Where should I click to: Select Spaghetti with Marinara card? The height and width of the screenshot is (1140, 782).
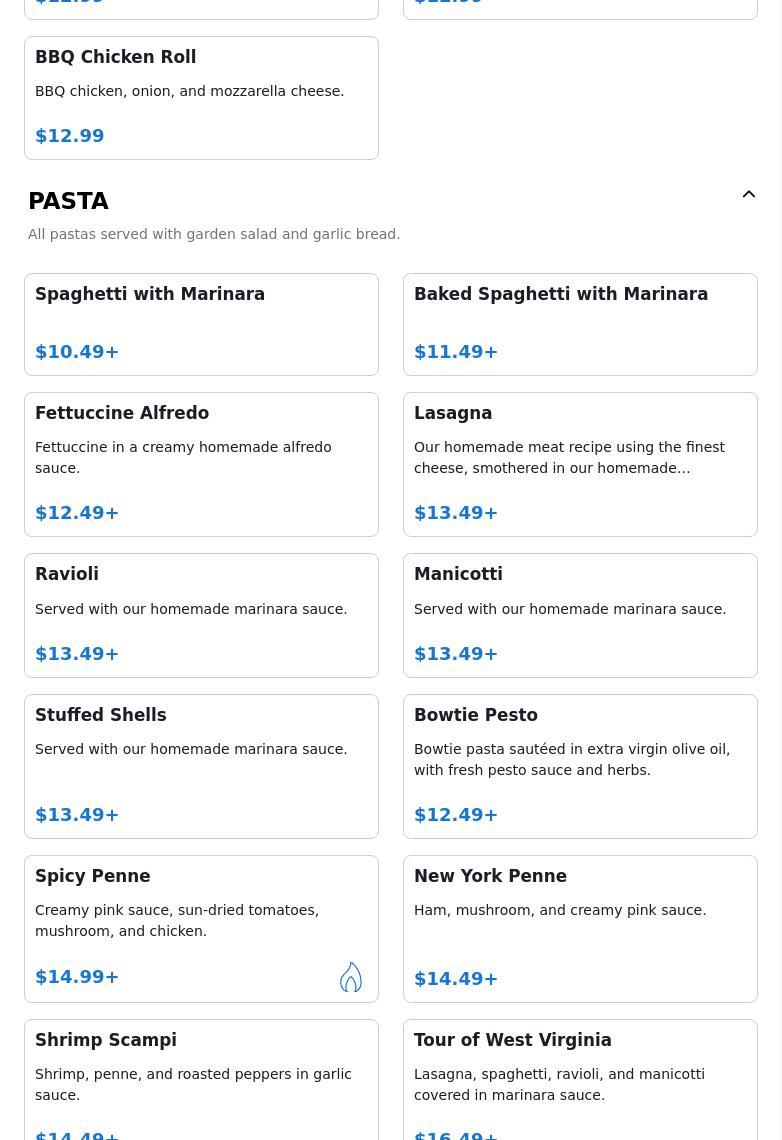(x=201, y=324)
